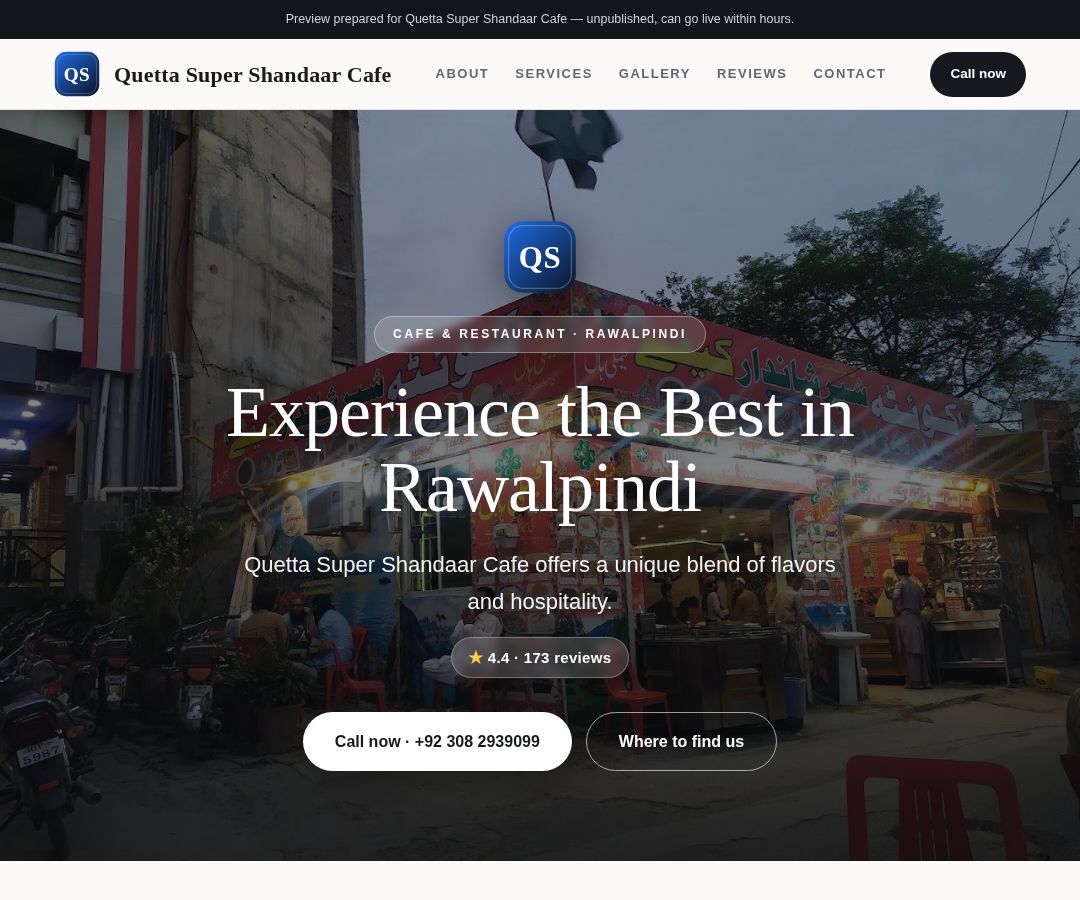The height and width of the screenshot is (900, 1080).
Task: Click the QS logo icon in header
Action: [76, 74]
